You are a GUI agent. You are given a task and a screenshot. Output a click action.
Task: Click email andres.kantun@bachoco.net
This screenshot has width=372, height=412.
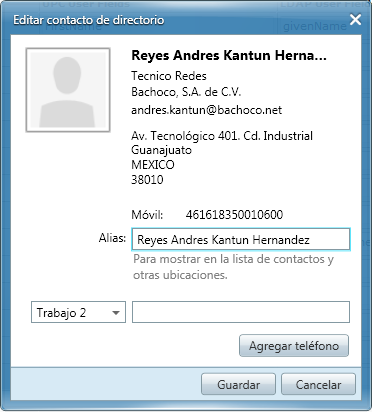click(207, 110)
